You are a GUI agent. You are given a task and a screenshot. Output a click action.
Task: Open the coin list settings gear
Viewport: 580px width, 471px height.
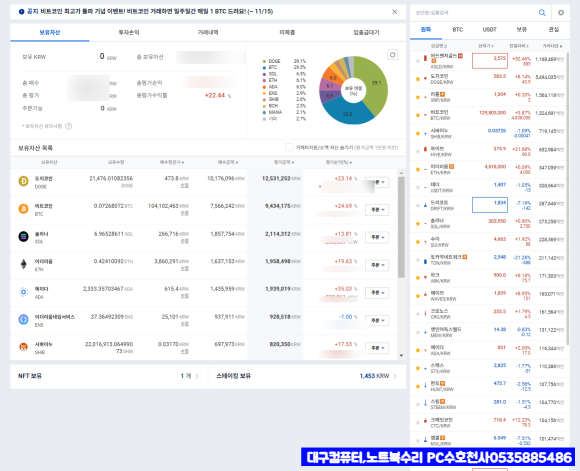561,13
